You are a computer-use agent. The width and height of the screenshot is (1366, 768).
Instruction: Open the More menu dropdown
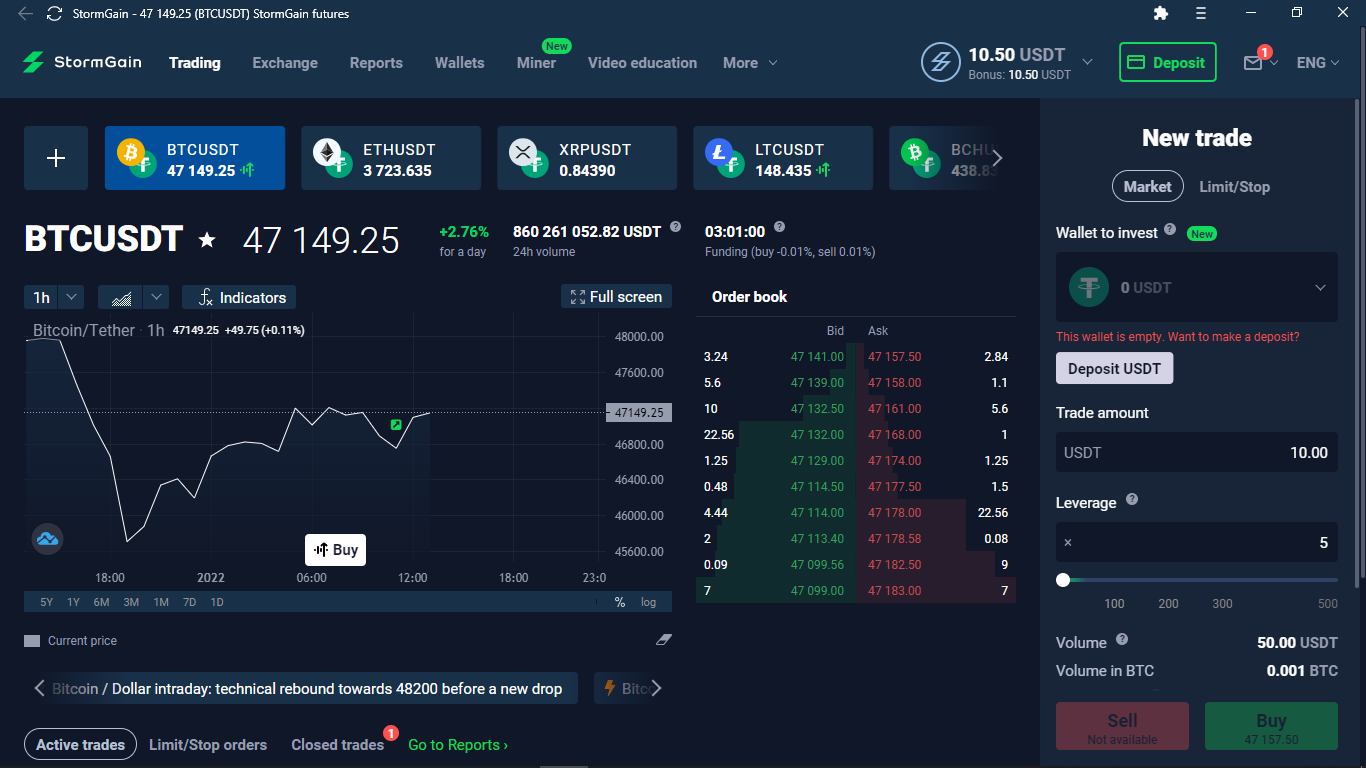coord(750,62)
